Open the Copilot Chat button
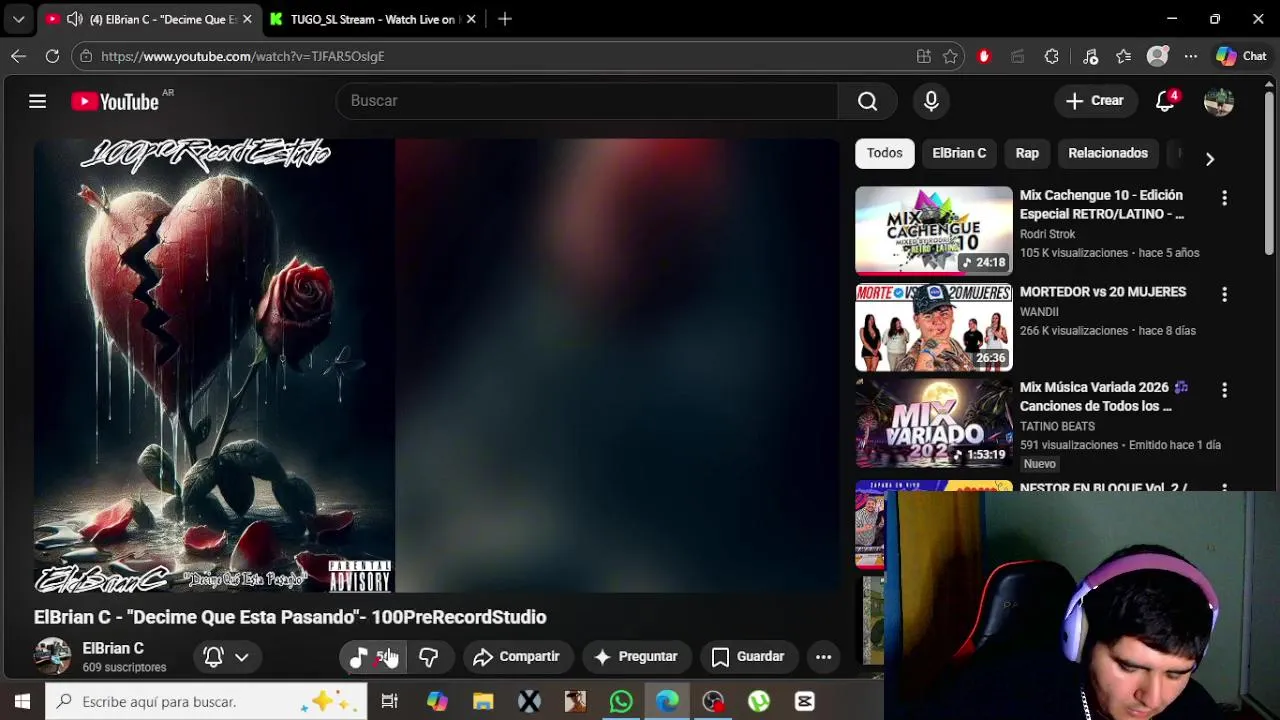1280x720 pixels. point(1241,56)
